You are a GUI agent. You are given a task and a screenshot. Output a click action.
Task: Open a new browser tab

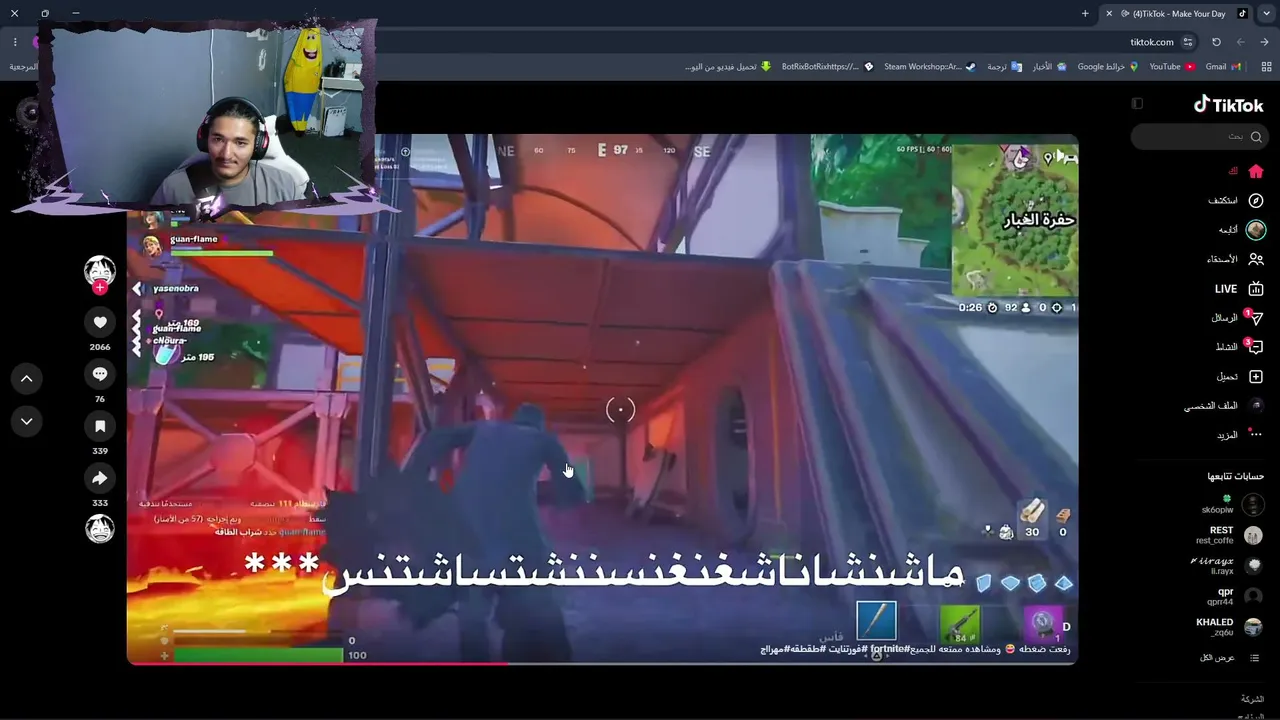[x=1085, y=13]
